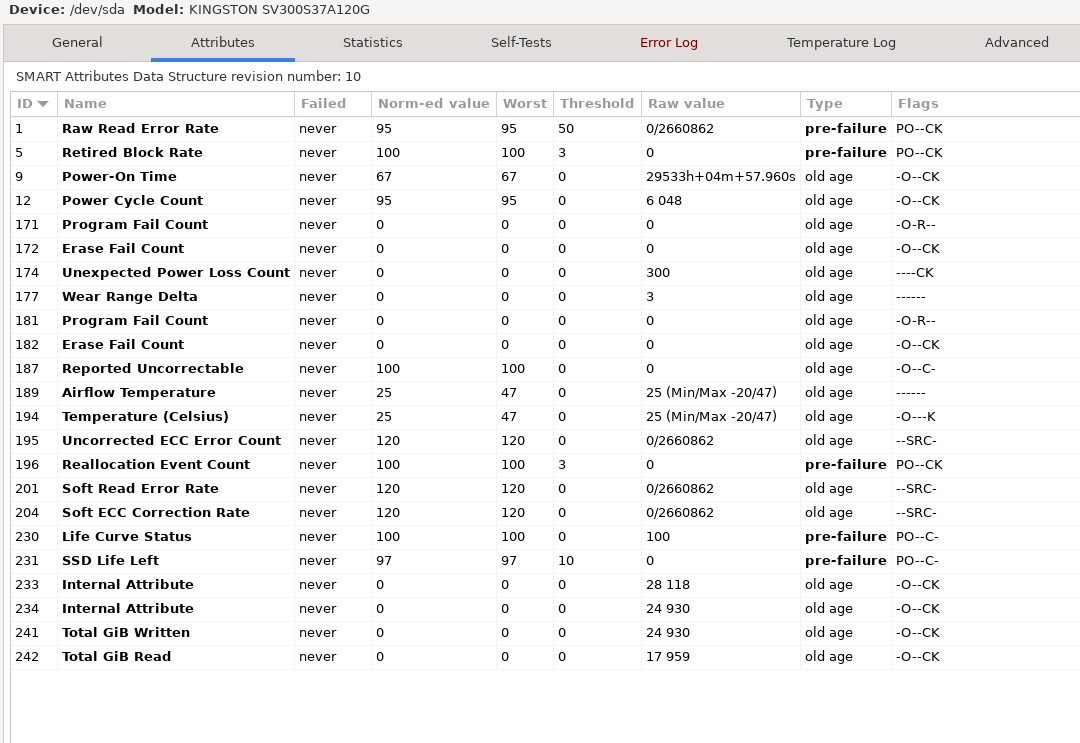
Task: Select the Wear Range Delta row
Action: tap(546, 297)
